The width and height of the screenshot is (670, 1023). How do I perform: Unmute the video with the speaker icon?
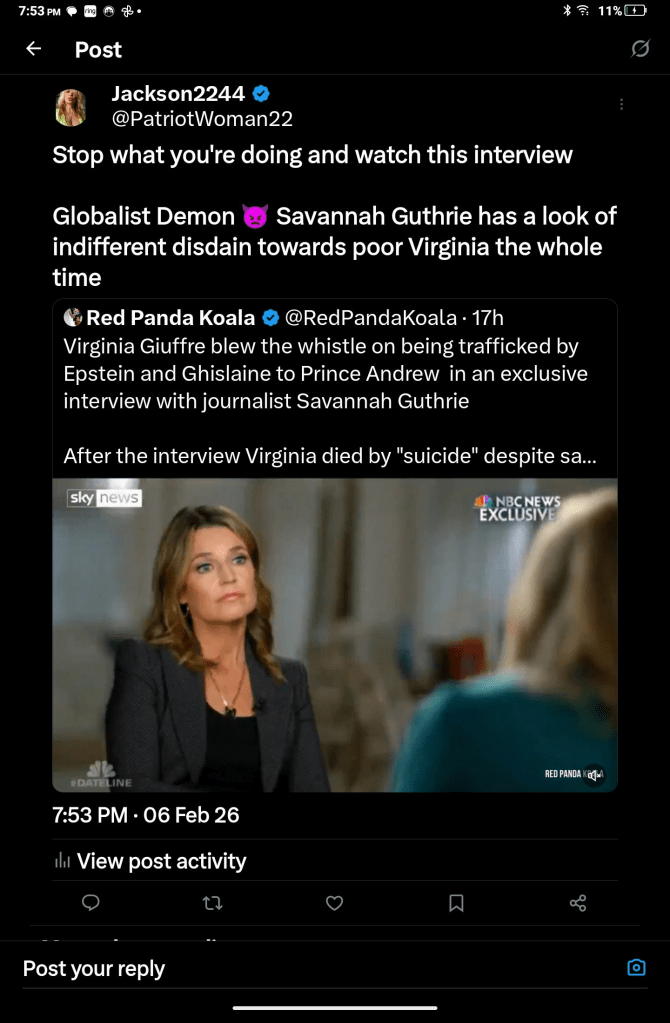coord(594,775)
